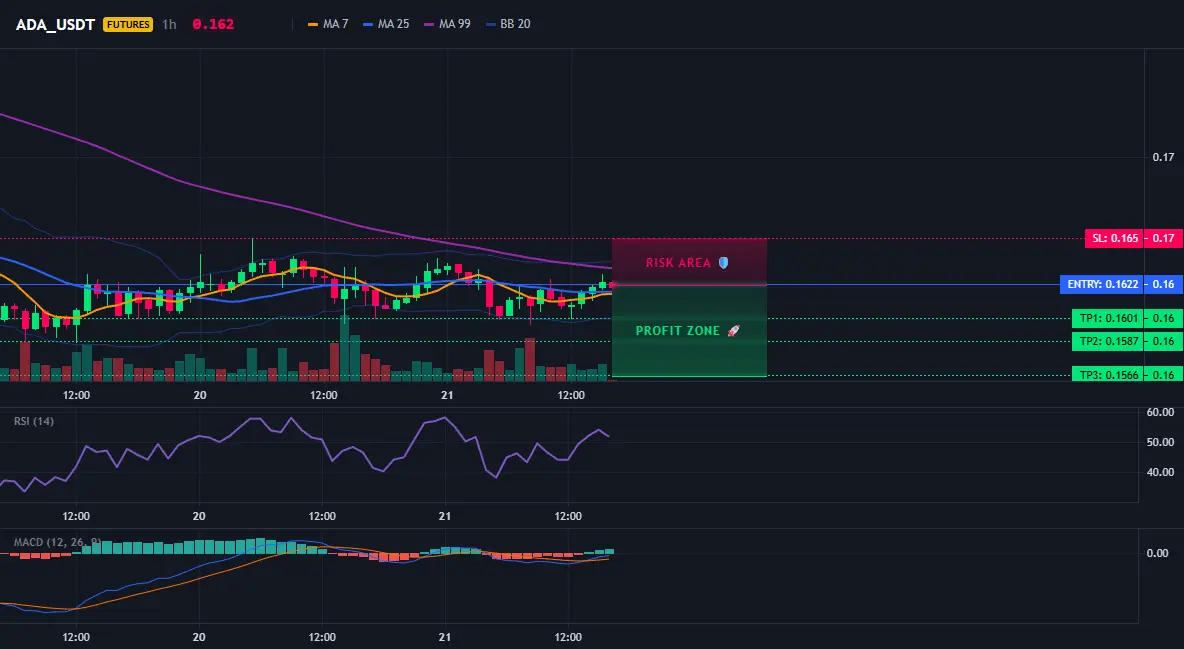Screen dimensions: 1184x649
Task: Click the MACD (12, 26, 9) indicator label
Action: click(x=57, y=542)
